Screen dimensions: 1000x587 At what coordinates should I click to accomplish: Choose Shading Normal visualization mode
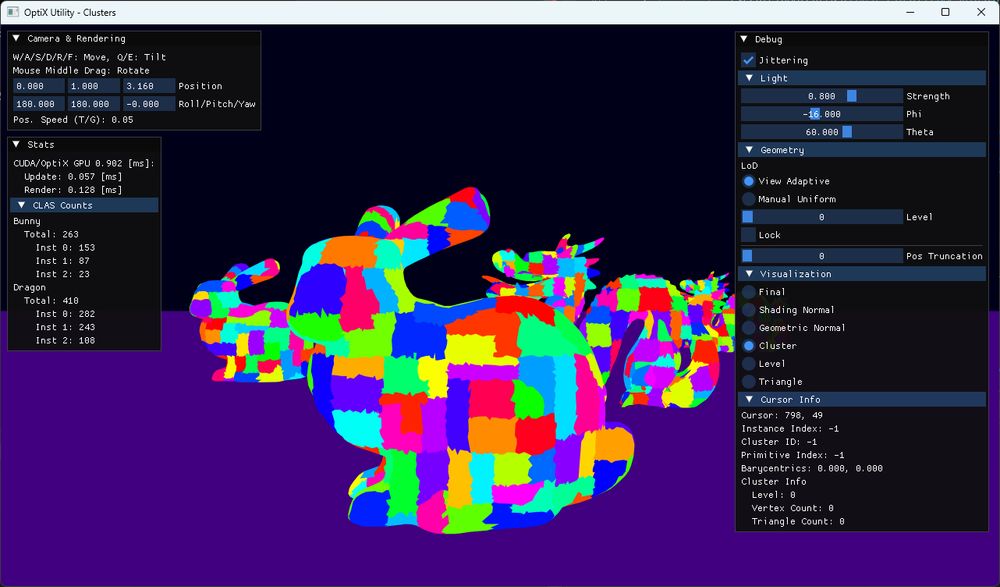coord(749,309)
